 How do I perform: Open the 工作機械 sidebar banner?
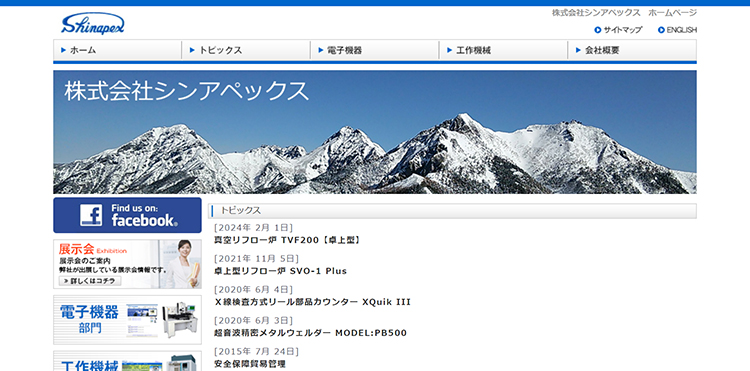(127, 361)
